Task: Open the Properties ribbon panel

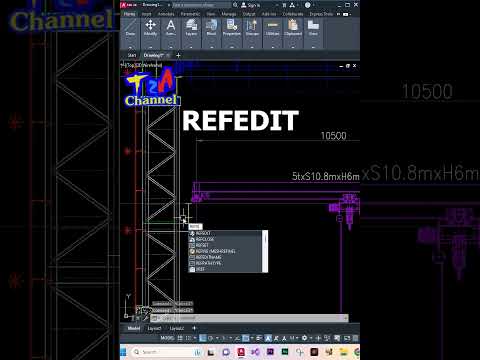Action: point(232,28)
